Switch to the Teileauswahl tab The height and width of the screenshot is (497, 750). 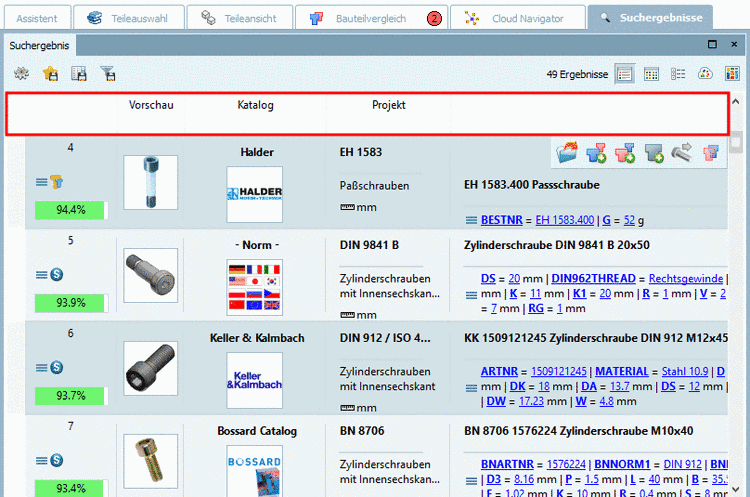click(128, 18)
